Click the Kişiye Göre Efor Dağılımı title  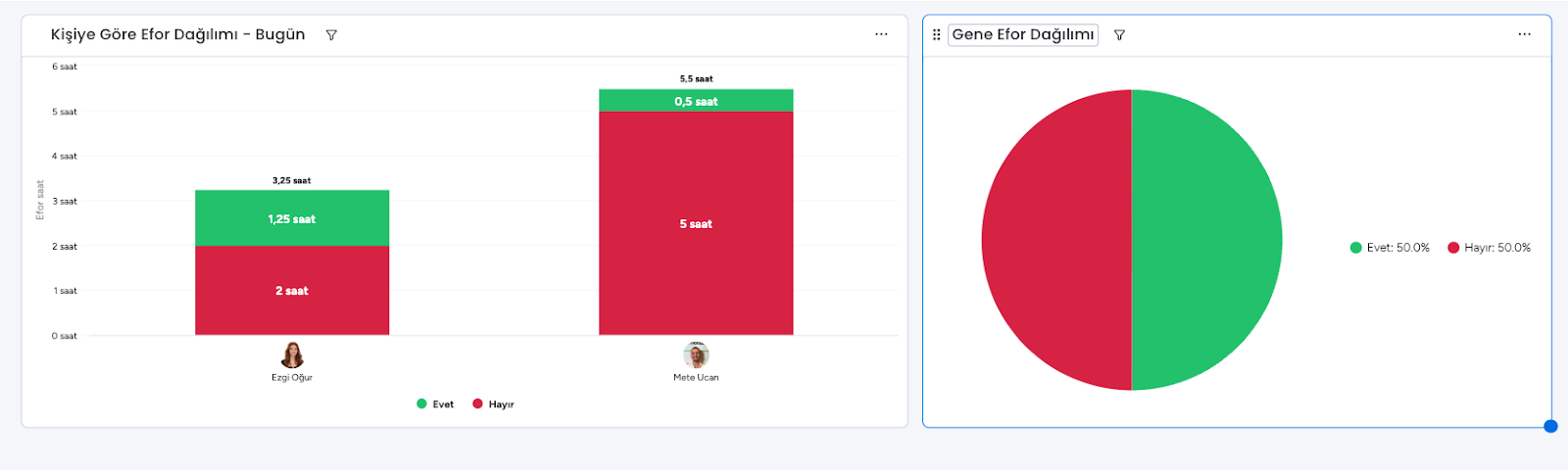click(x=177, y=34)
